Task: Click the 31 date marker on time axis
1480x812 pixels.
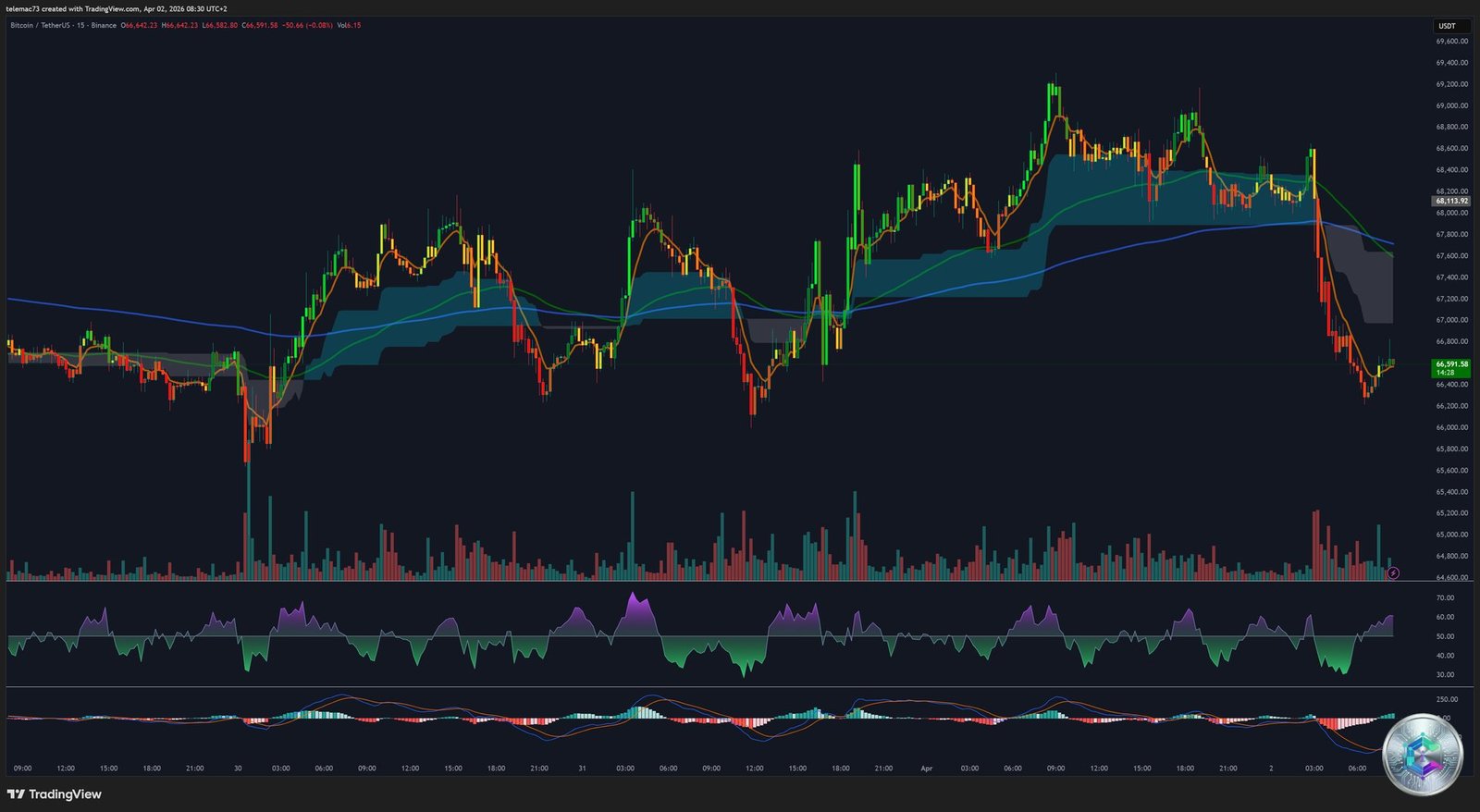Action: [582, 769]
